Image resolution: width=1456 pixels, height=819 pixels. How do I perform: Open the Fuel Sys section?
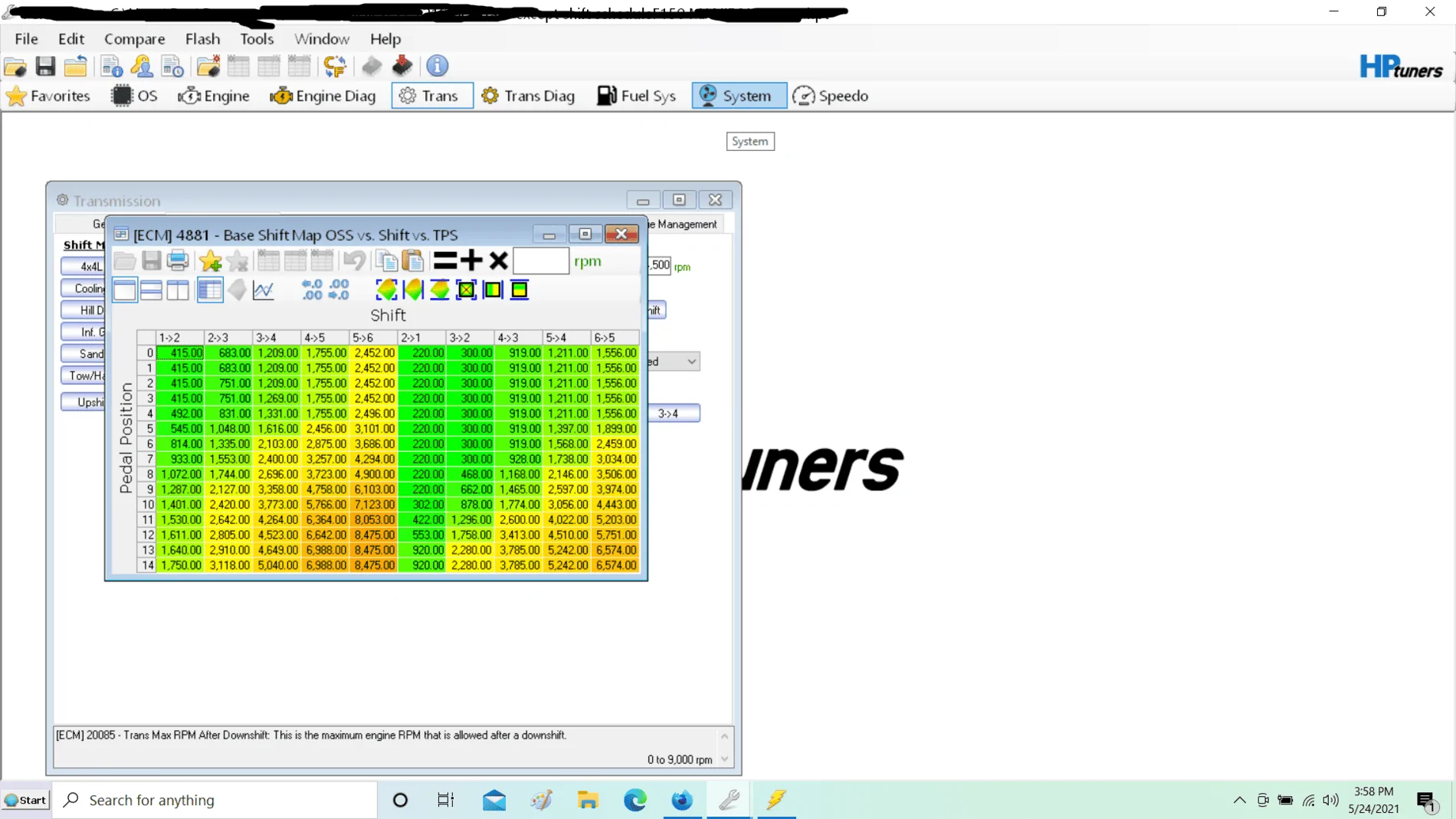coord(637,96)
